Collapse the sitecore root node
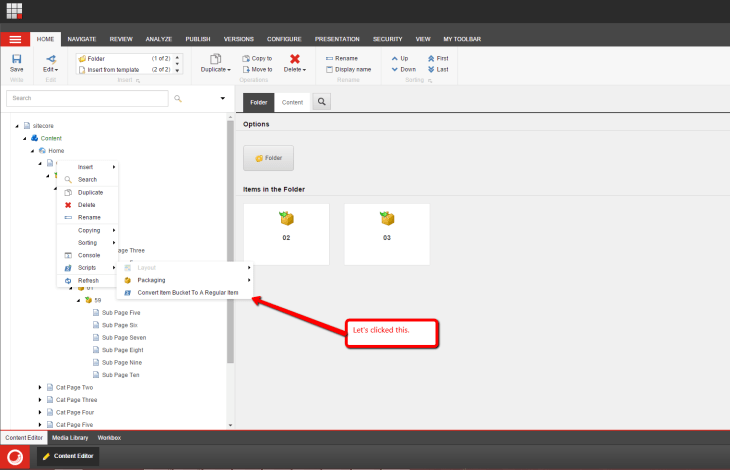 click(17, 126)
